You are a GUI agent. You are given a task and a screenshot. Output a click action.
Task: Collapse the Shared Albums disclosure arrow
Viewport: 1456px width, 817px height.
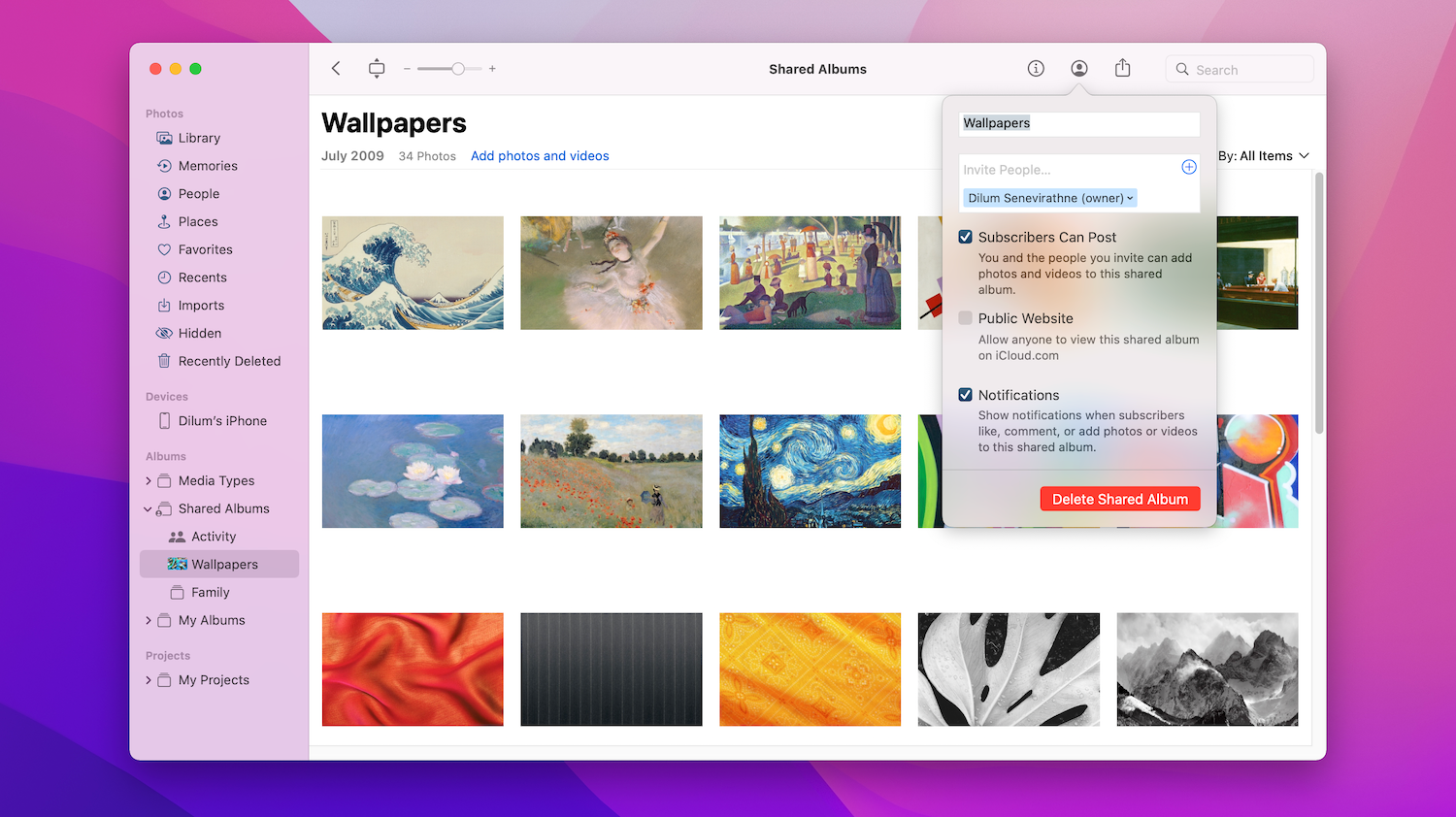(148, 508)
